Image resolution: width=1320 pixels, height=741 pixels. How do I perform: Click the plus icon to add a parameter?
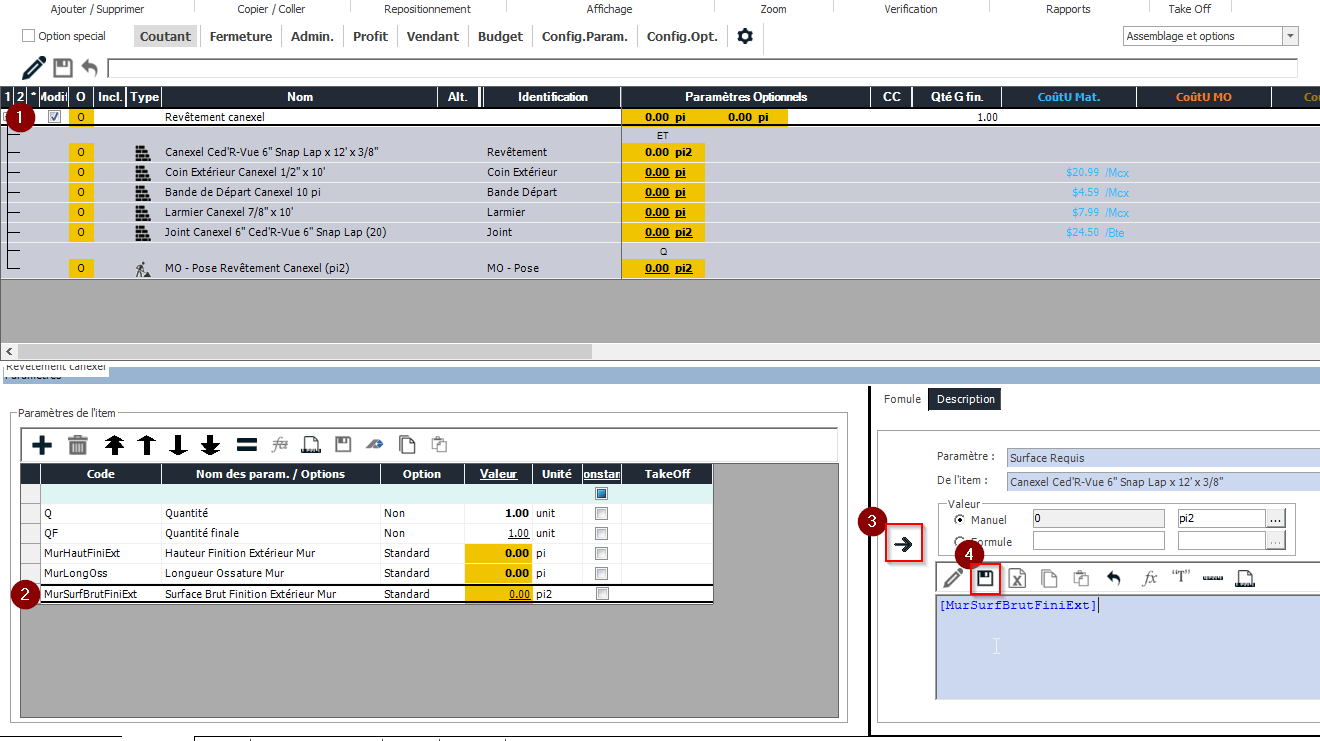tap(42, 445)
